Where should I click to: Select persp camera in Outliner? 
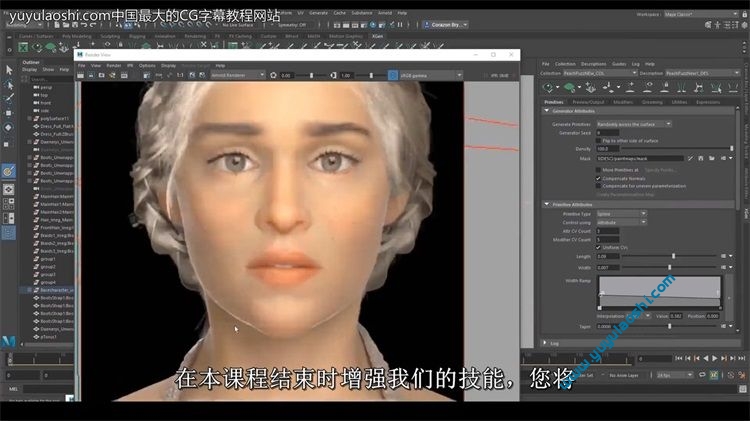point(46,88)
